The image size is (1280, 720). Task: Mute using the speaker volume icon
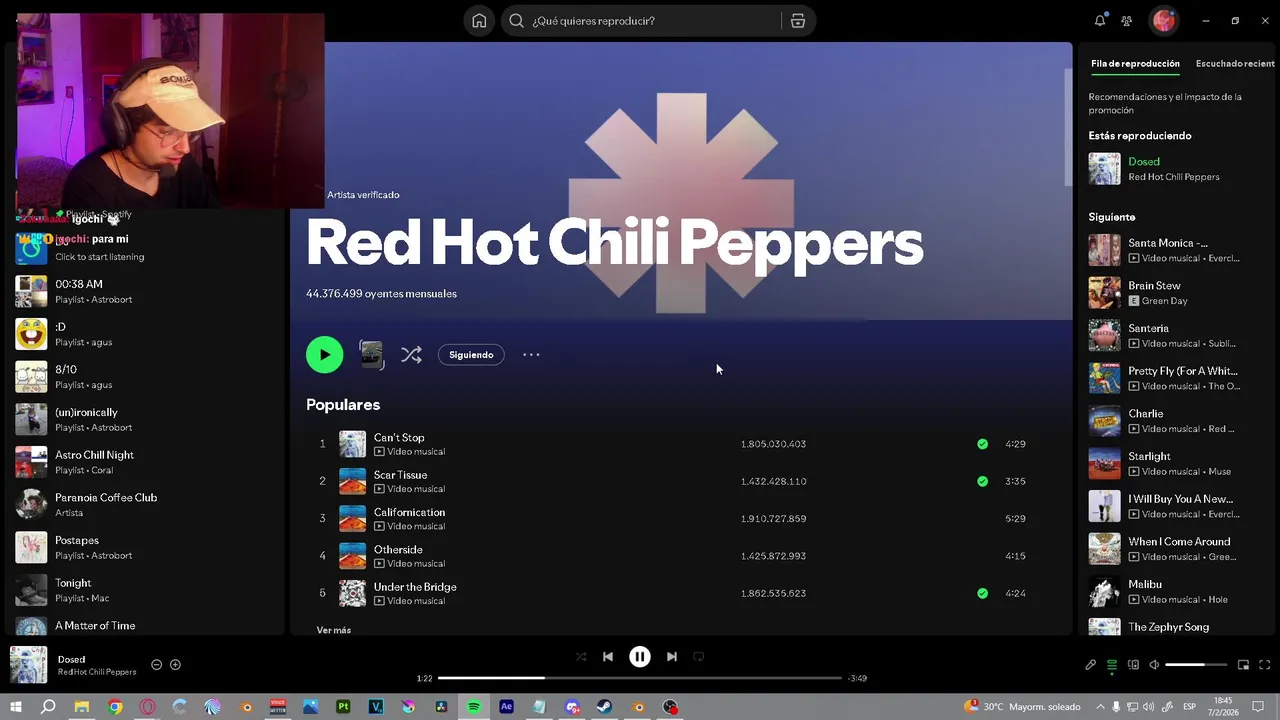point(1154,665)
